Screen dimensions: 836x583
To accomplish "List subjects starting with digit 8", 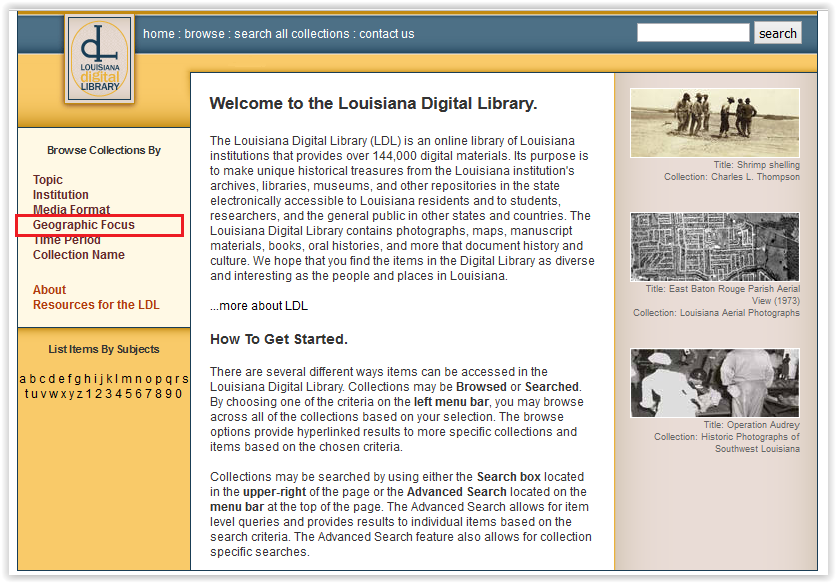I will point(159,394).
